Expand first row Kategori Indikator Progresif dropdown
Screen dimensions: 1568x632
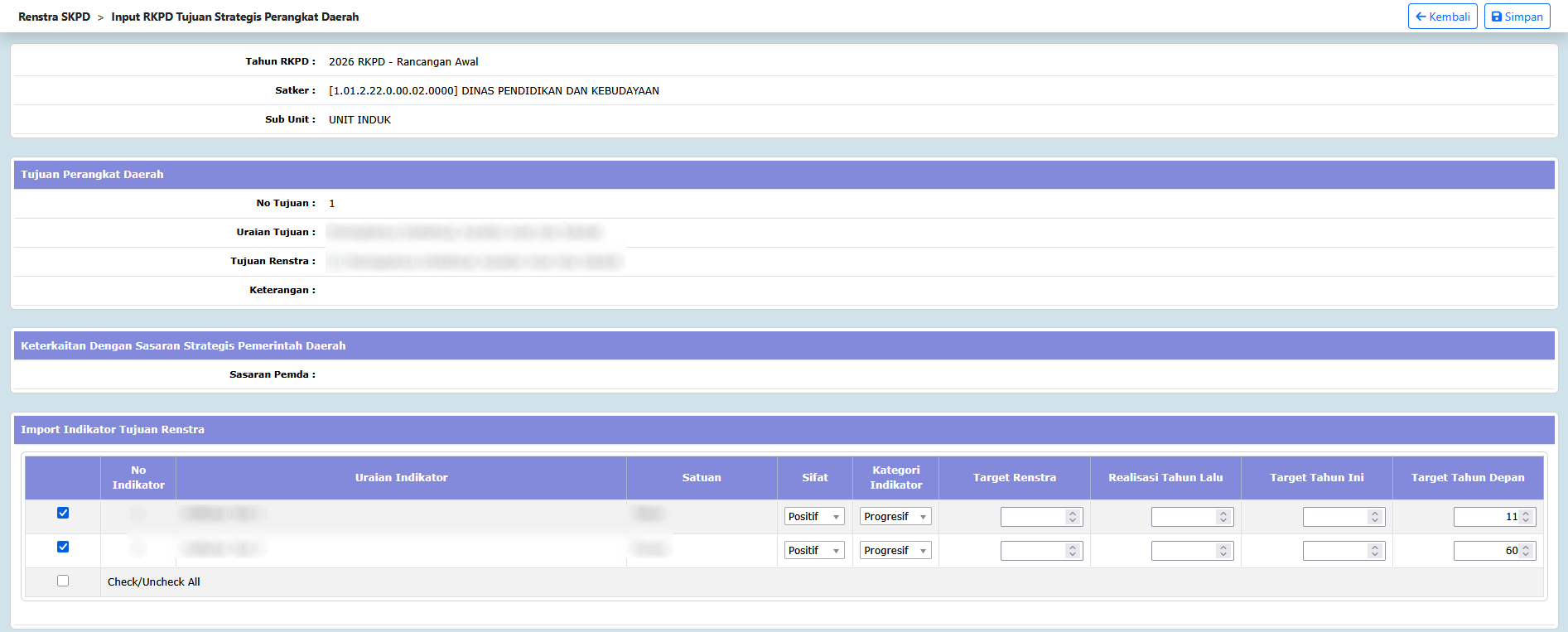[895, 517]
